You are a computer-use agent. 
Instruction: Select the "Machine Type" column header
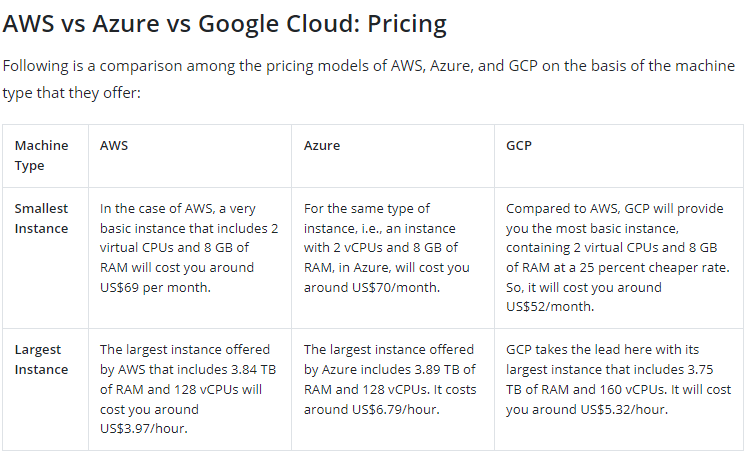point(42,155)
